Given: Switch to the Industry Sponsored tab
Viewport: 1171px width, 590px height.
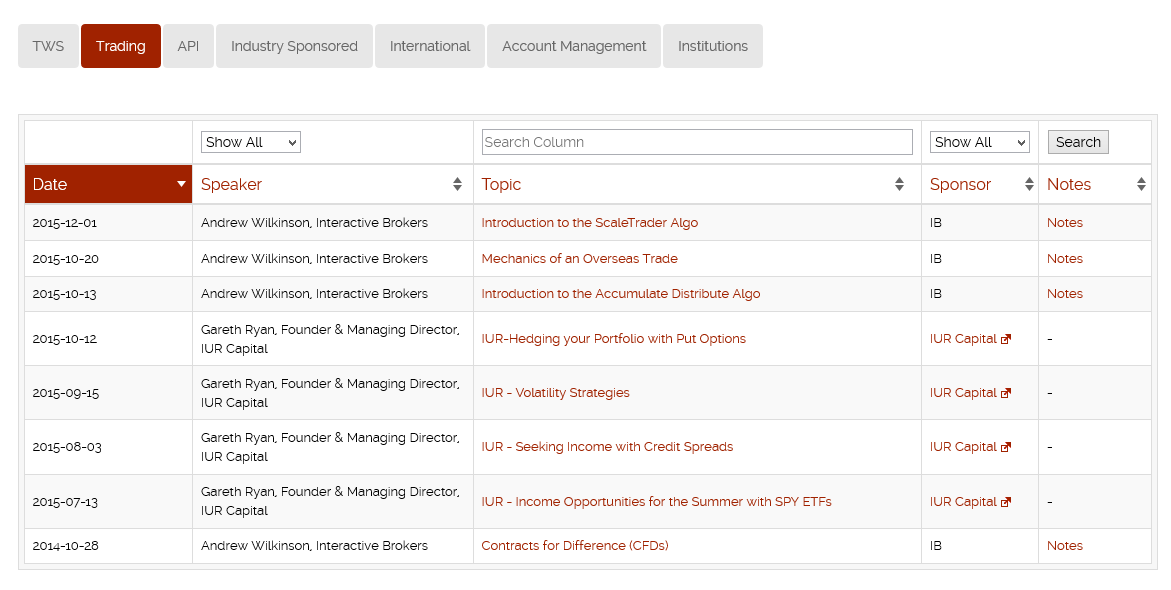Looking at the screenshot, I should (294, 46).
